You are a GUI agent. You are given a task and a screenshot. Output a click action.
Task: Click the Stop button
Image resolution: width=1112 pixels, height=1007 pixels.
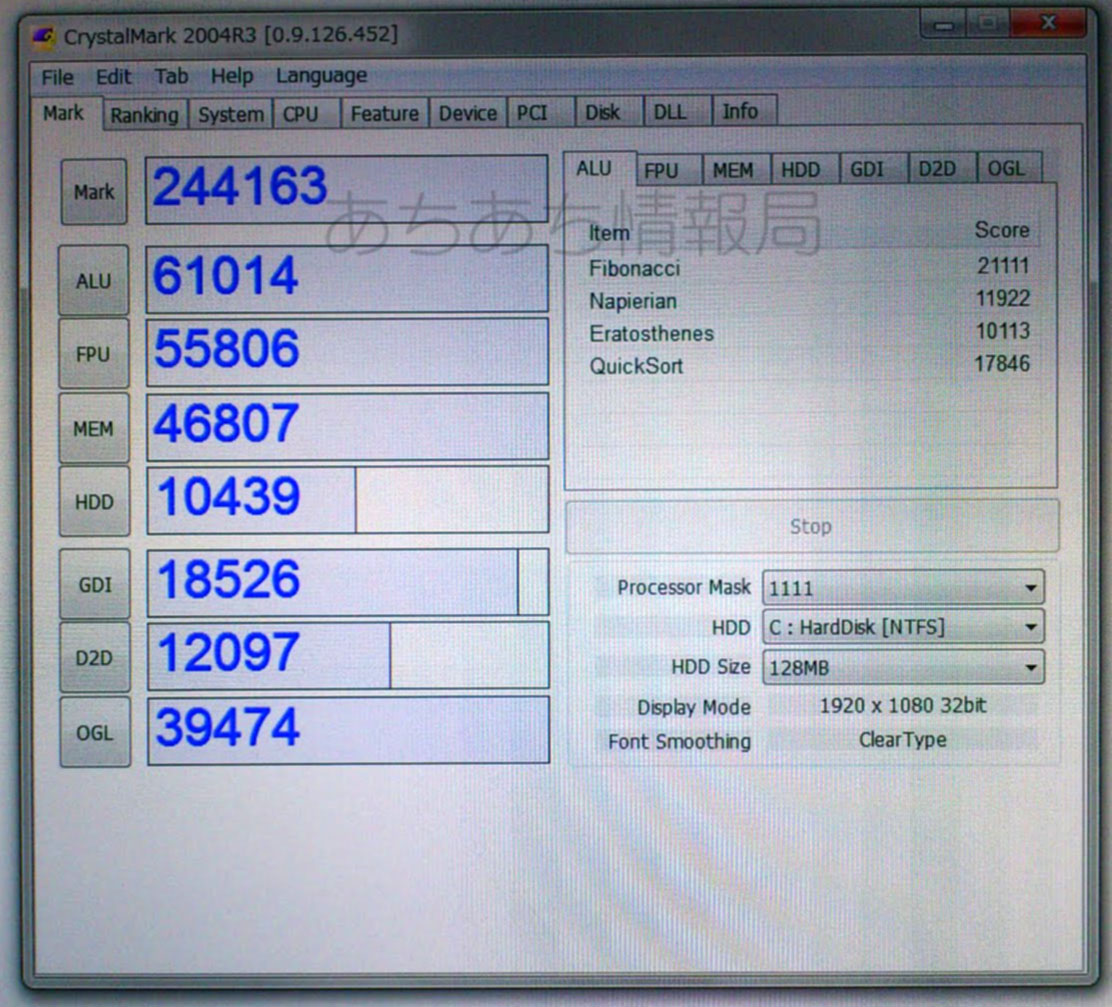pos(811,526)
